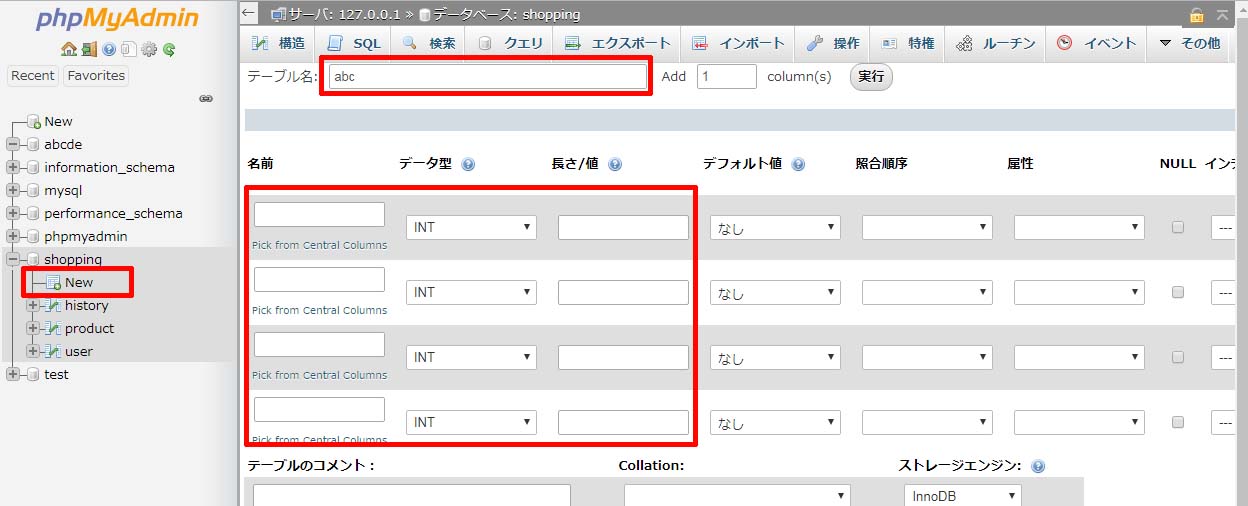Click the phpMyAdmin home icon
Viewport: 1248px width, 506px height.
click(68, 49)
